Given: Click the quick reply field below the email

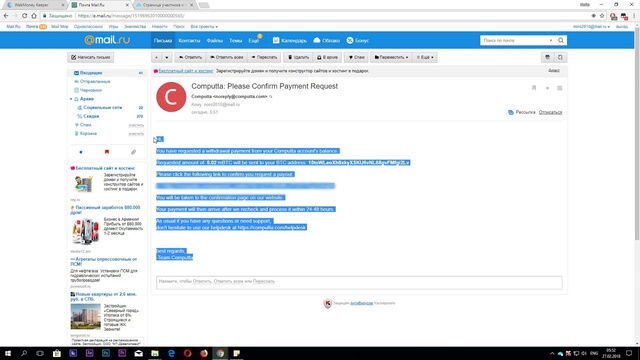Looking at the screenshot, I should (x=359, y=282).
